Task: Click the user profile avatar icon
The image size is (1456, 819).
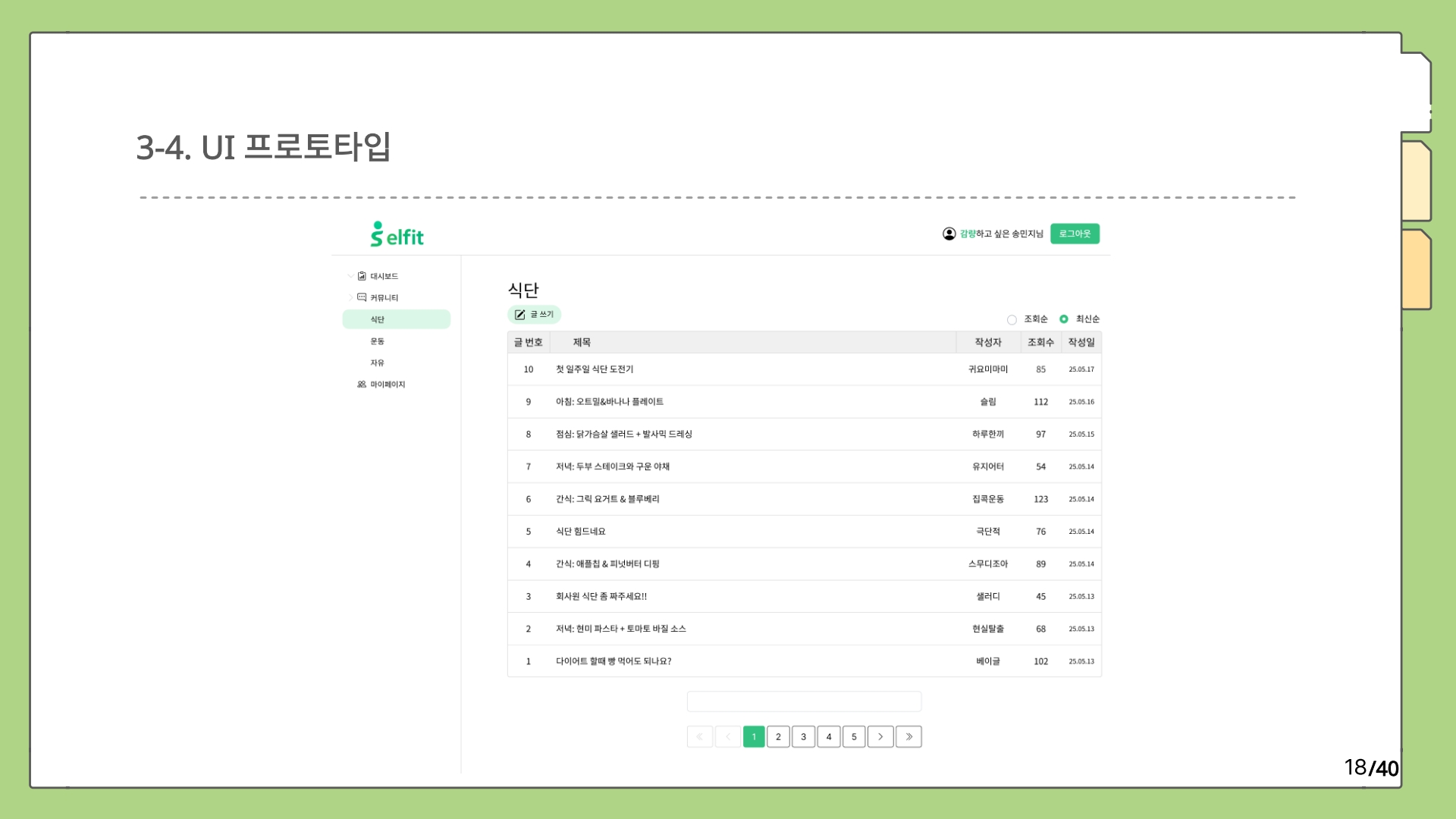Action: point(949,234)
